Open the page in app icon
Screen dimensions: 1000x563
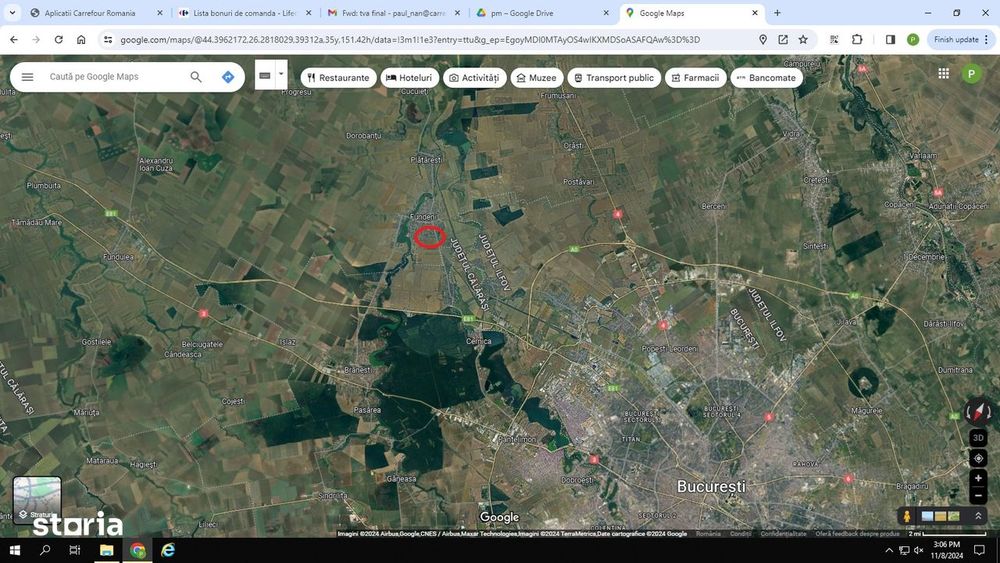click(x=783, y=40)
